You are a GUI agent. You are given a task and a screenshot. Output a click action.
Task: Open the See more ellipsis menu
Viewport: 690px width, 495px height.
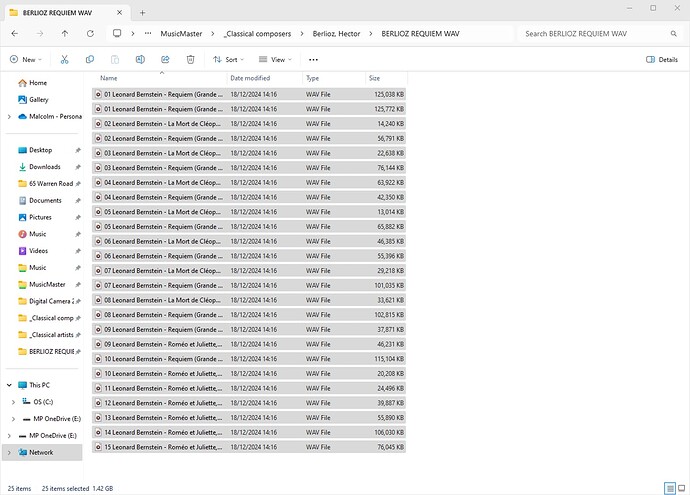pyautogui.click(x=313, y=59)
